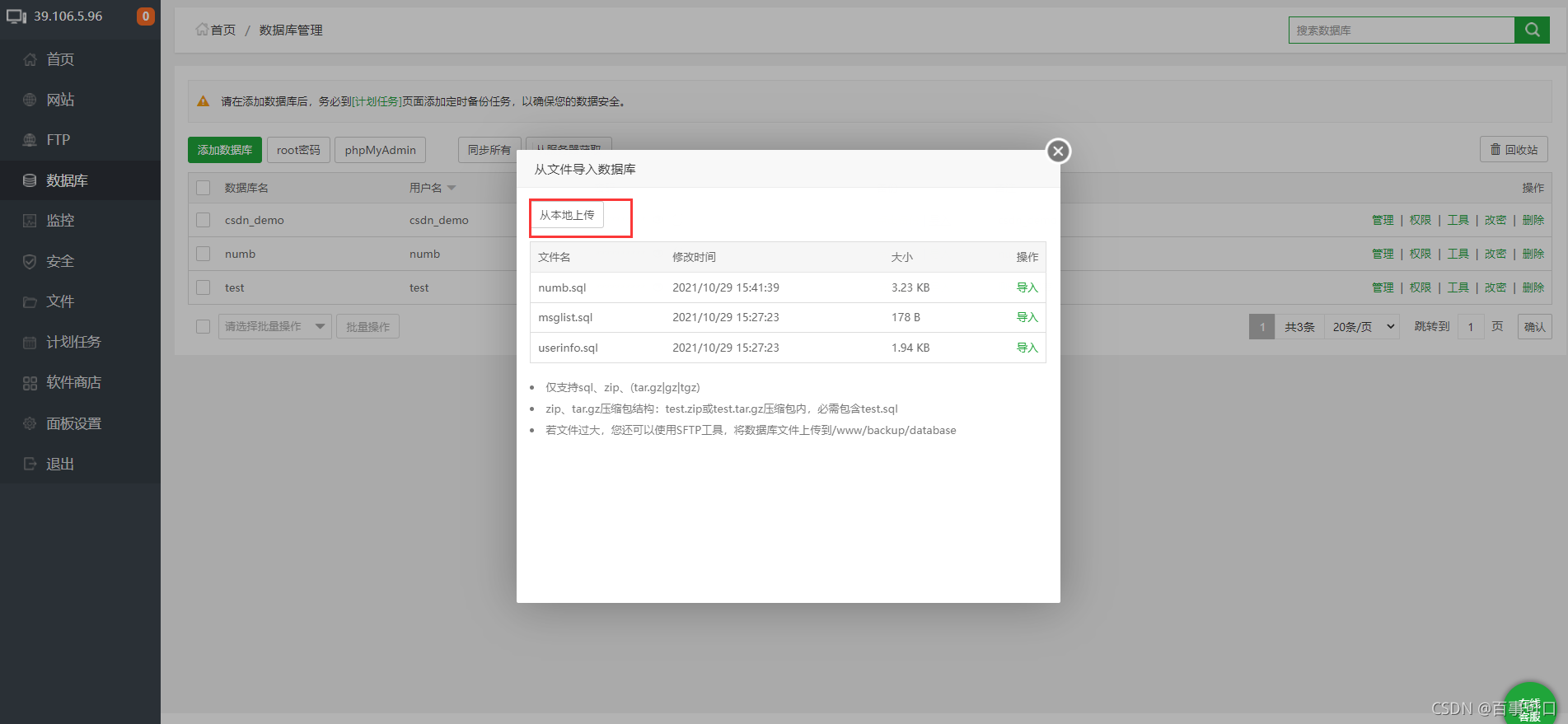The height and width of the screenshot is (724, 1568).
Task: Click the 用户名 column sort arrow
Action: coord(452,189)
